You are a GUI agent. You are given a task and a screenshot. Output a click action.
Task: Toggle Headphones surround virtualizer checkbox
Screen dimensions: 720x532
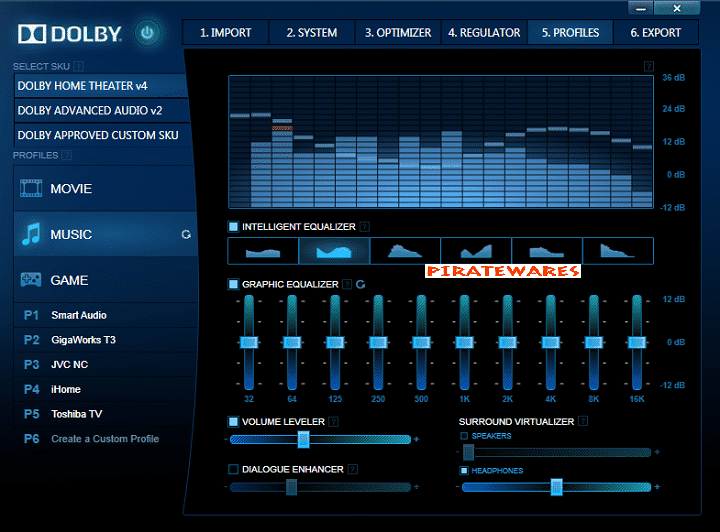point(464,470)
